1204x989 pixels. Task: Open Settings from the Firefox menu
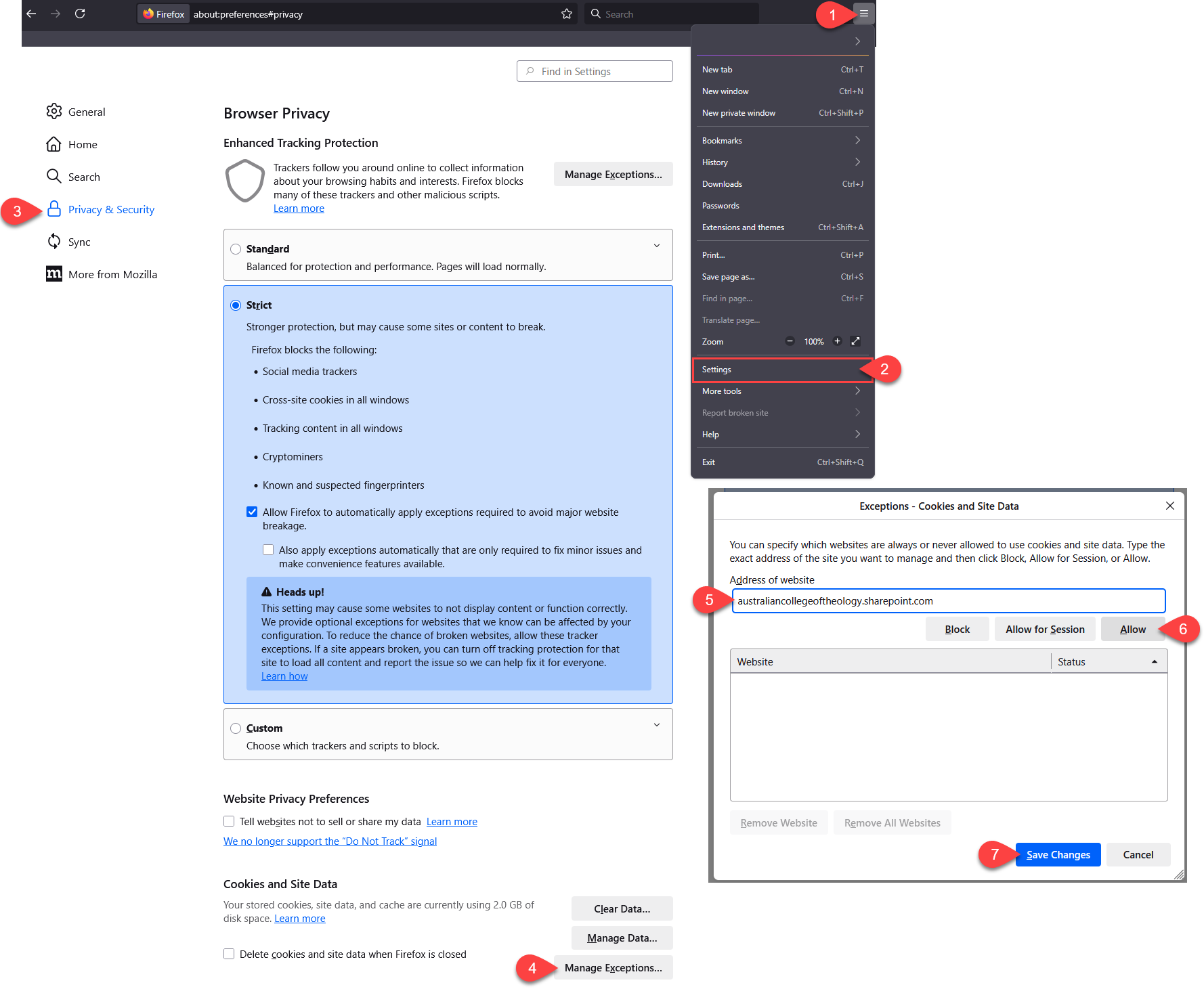tap(783, 370)
